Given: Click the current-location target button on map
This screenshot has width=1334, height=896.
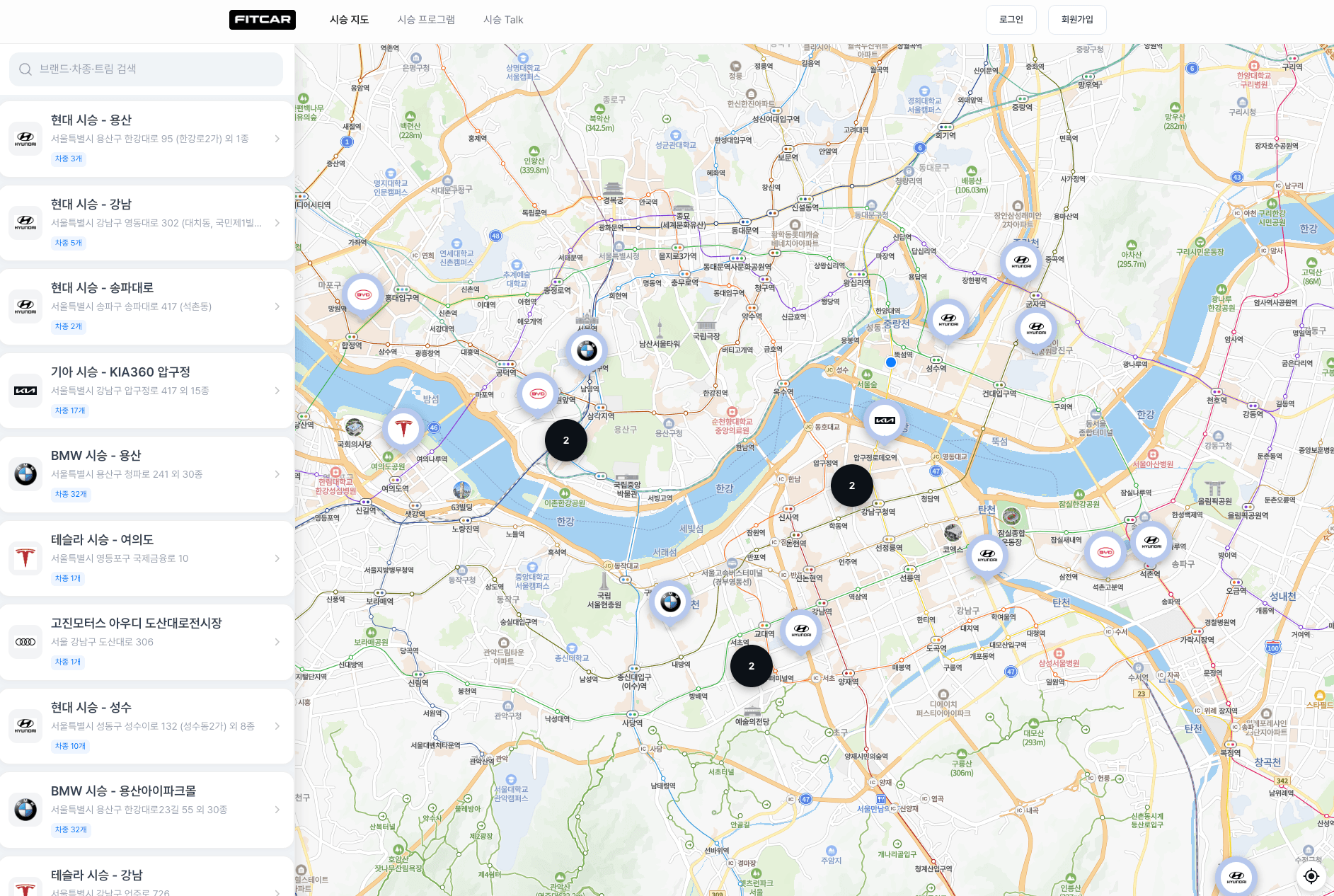Looking at the screenshot, I should tap(1311, 876).
